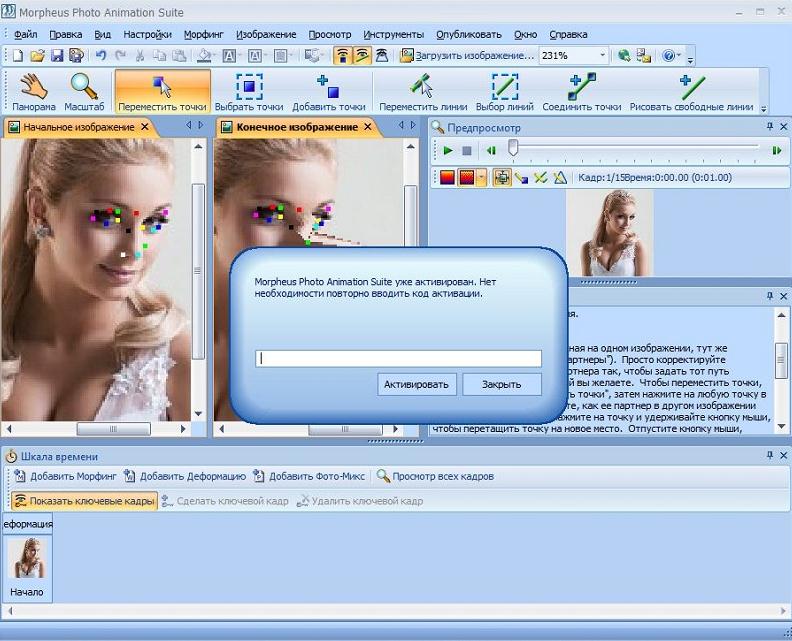The image size is (792, 641).
Task: Click the blue undo arrow
Action: tap(101, 56)
